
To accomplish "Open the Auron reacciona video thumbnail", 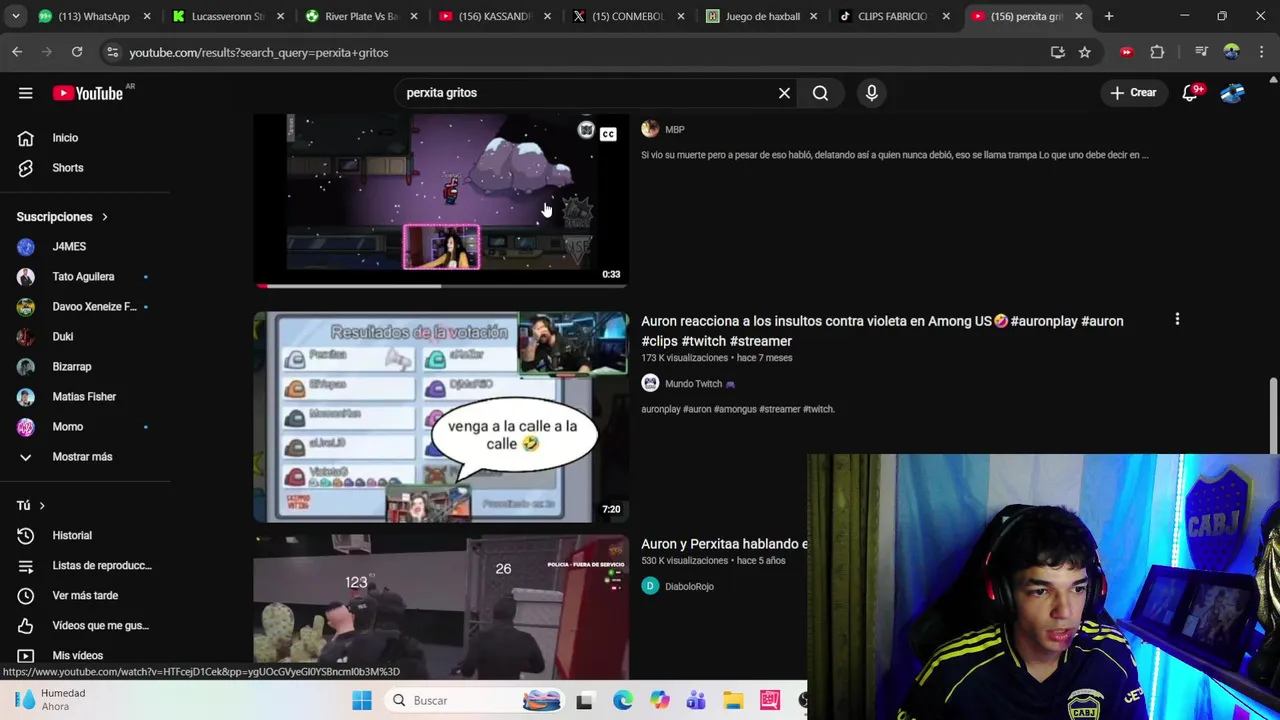I will (441, 417).
